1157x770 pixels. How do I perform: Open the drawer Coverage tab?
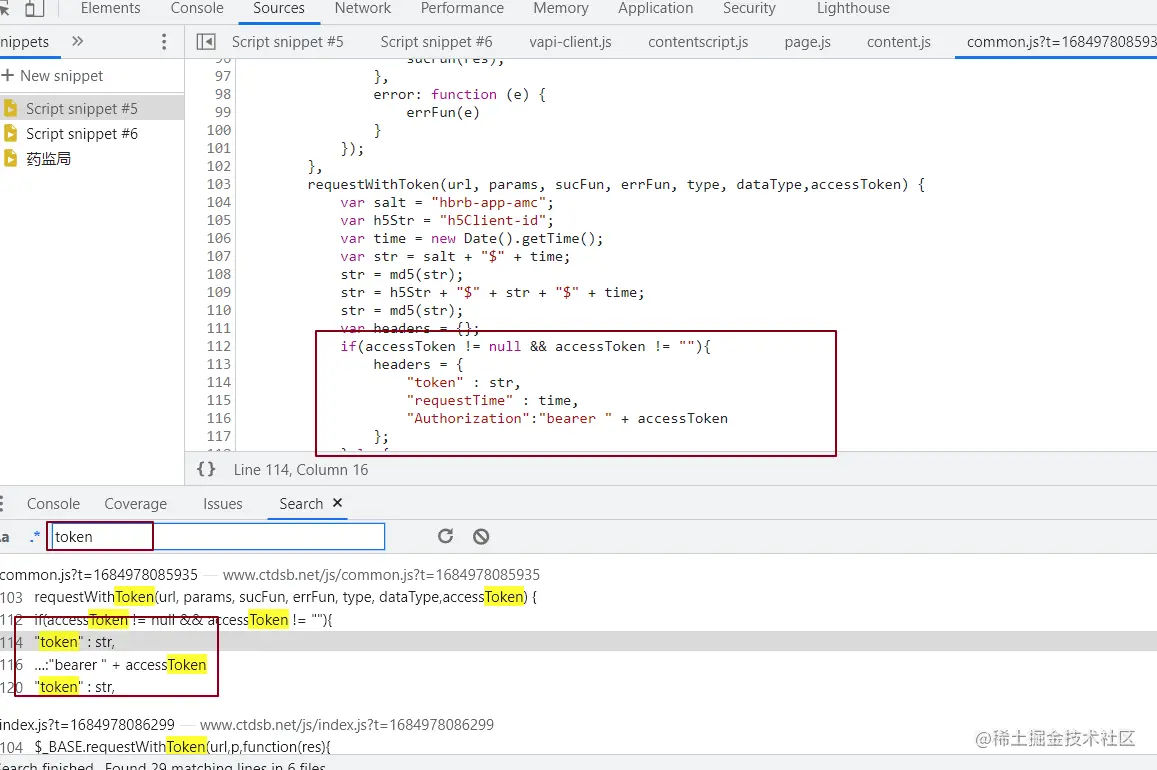[x=135, y=504]
